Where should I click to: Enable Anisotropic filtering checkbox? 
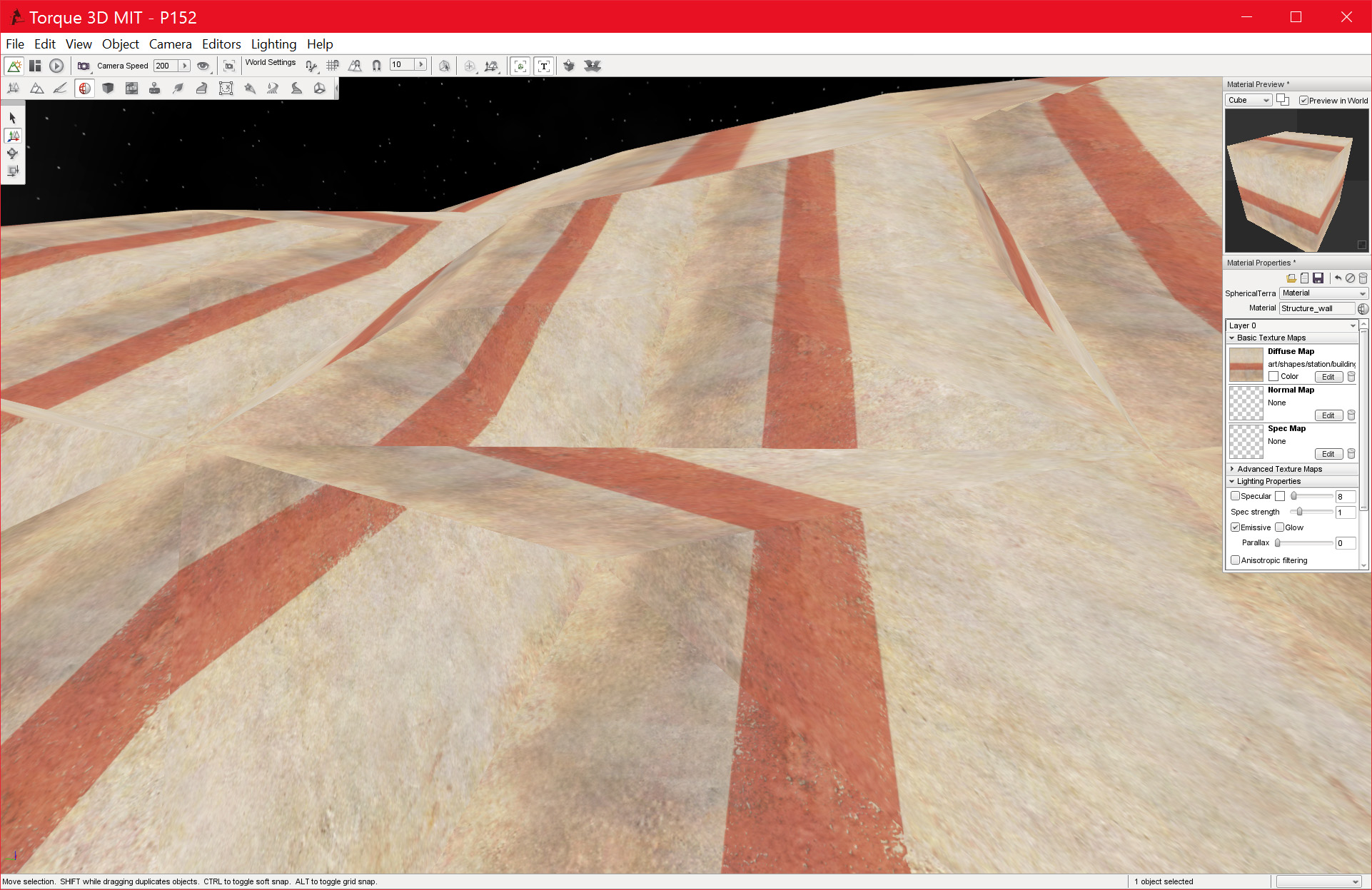(x=1235, y=560)
